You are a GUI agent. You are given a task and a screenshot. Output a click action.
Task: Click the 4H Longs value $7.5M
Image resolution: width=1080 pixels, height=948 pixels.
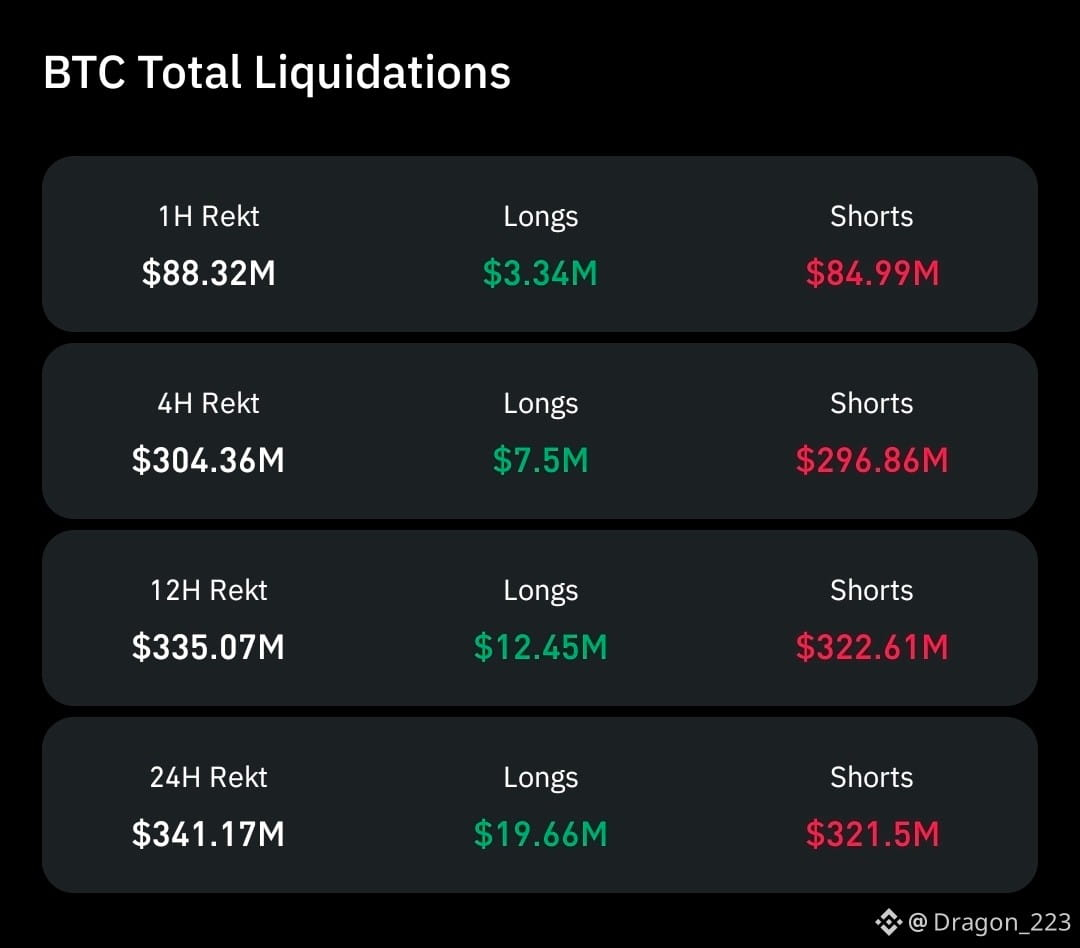(540, 460)
